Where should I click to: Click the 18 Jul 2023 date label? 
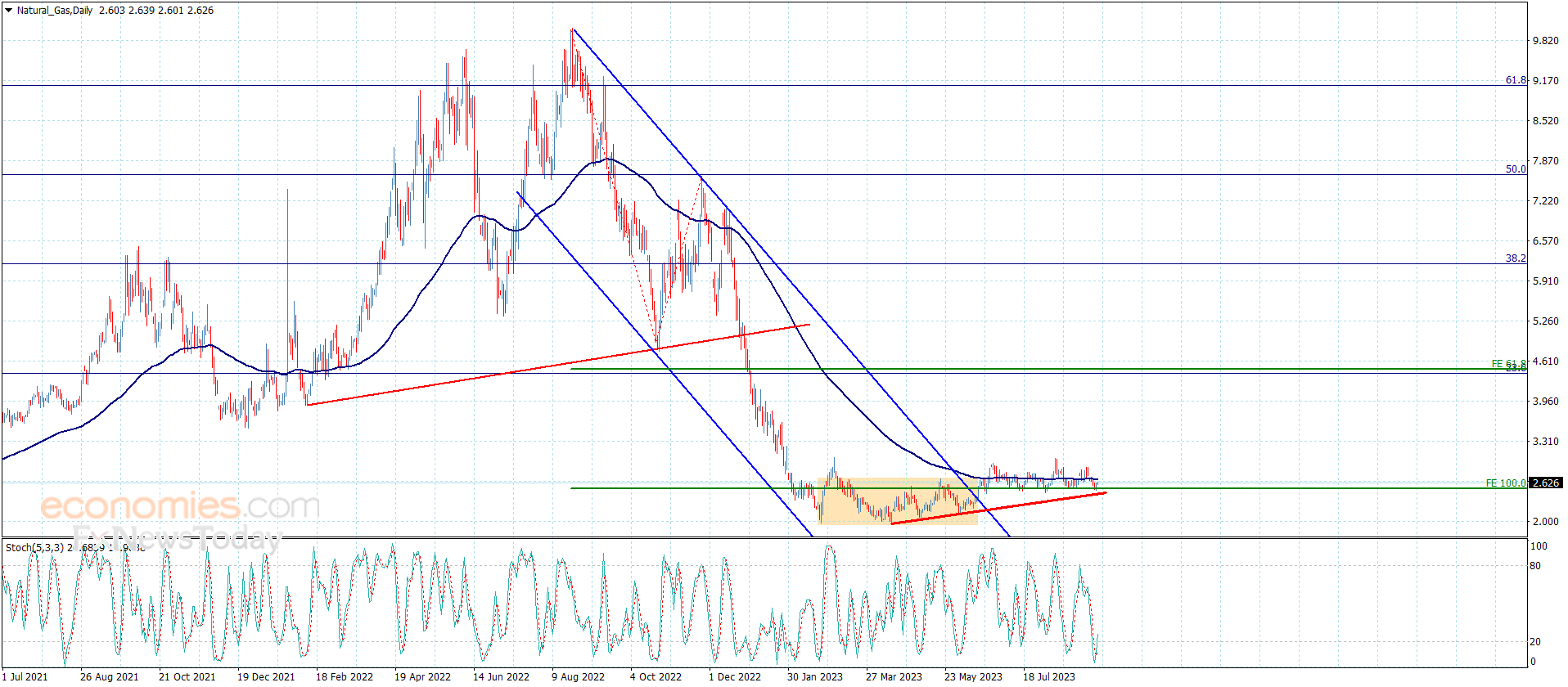pyautogui.click(x=1049, y=676)
